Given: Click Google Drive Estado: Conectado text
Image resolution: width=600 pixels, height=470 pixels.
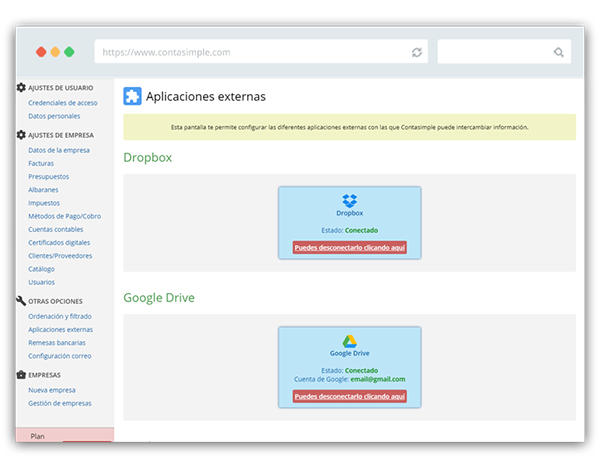Looking at the screenshot, I should click(349, 370).
